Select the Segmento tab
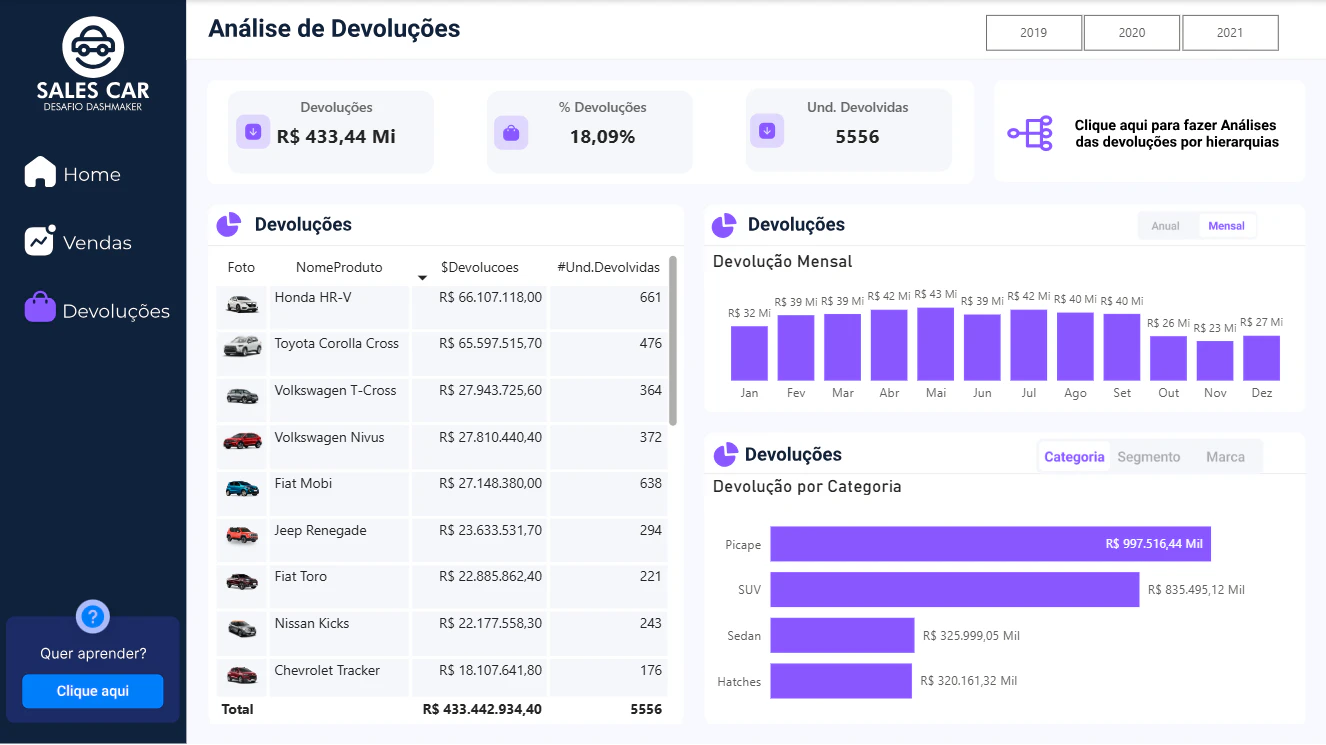 [x=1149, y=457]
